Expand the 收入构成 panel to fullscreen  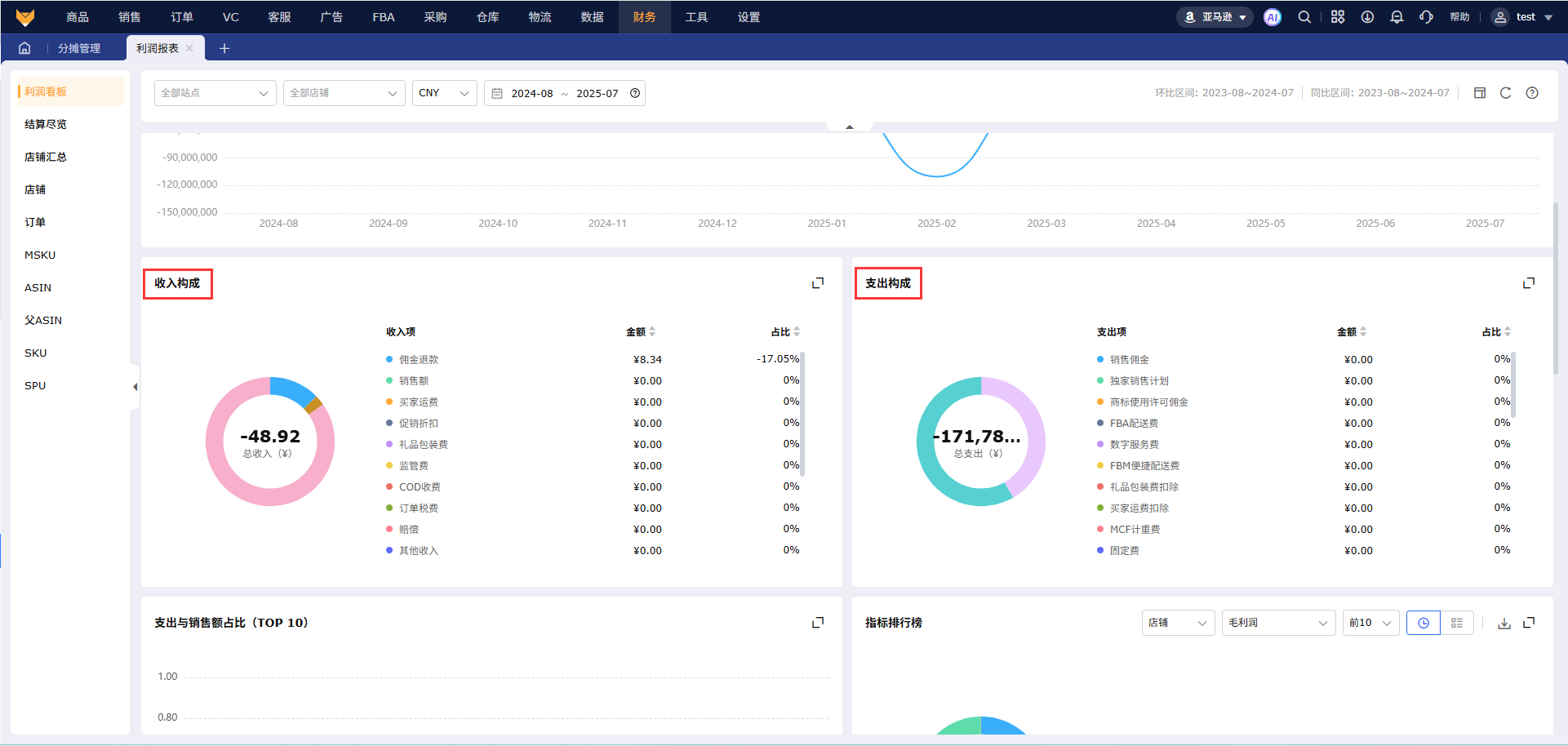click(x=818, y=283)
